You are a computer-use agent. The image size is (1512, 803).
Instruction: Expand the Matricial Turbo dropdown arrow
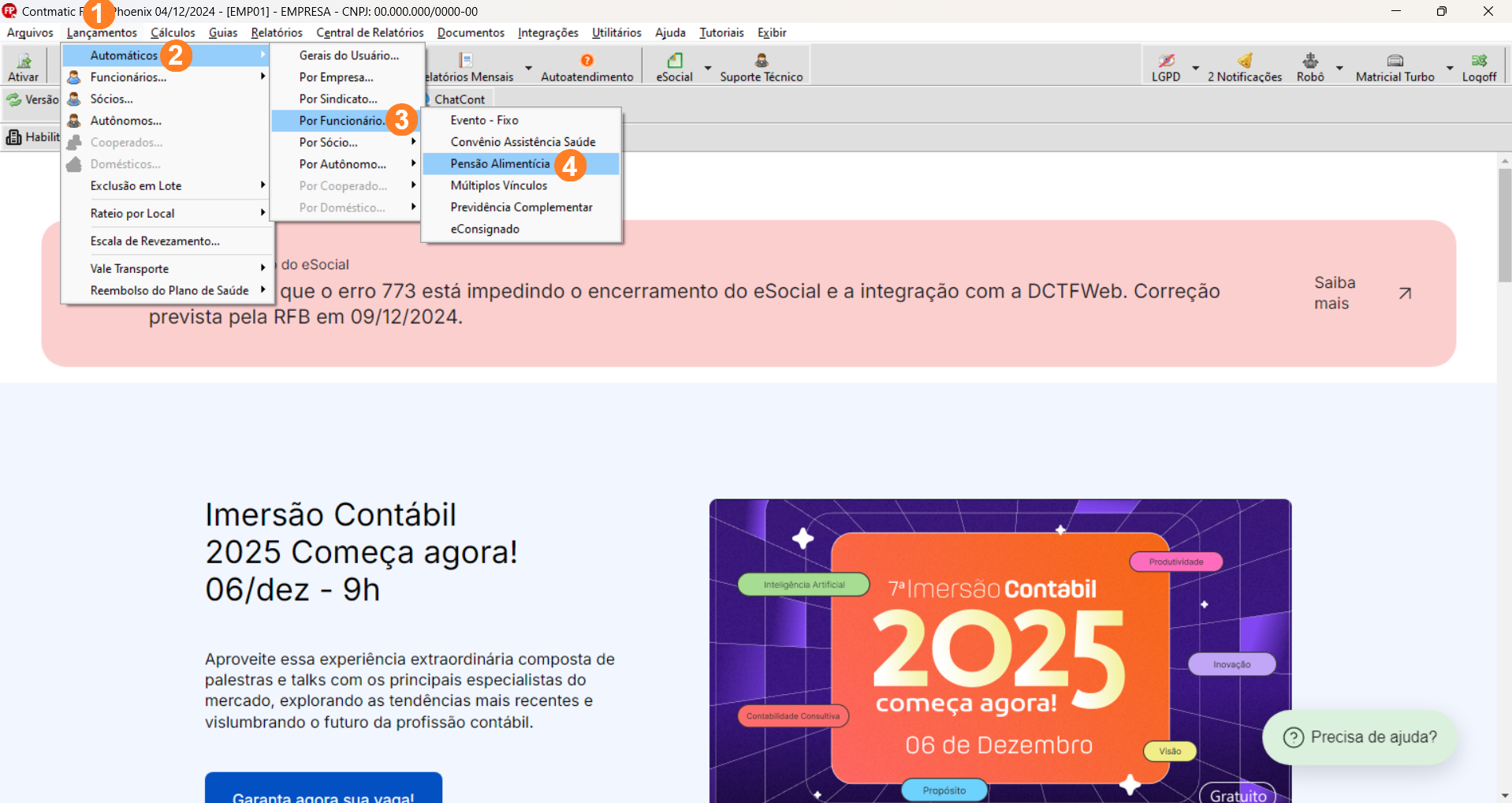[1449, 68]
